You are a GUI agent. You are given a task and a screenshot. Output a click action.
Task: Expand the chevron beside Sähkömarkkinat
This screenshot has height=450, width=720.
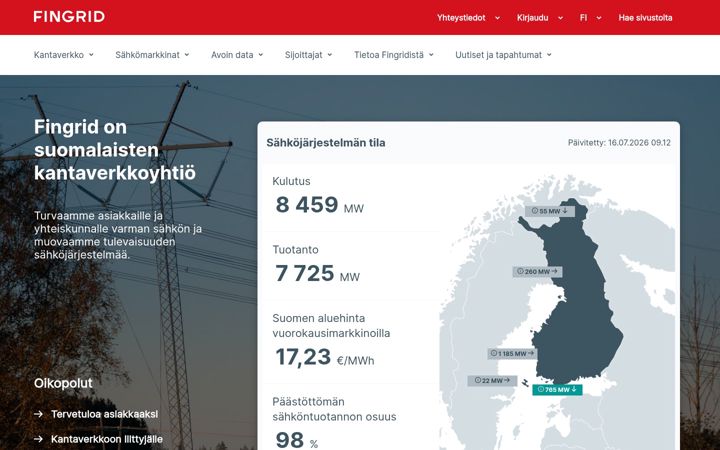point(186,55)
